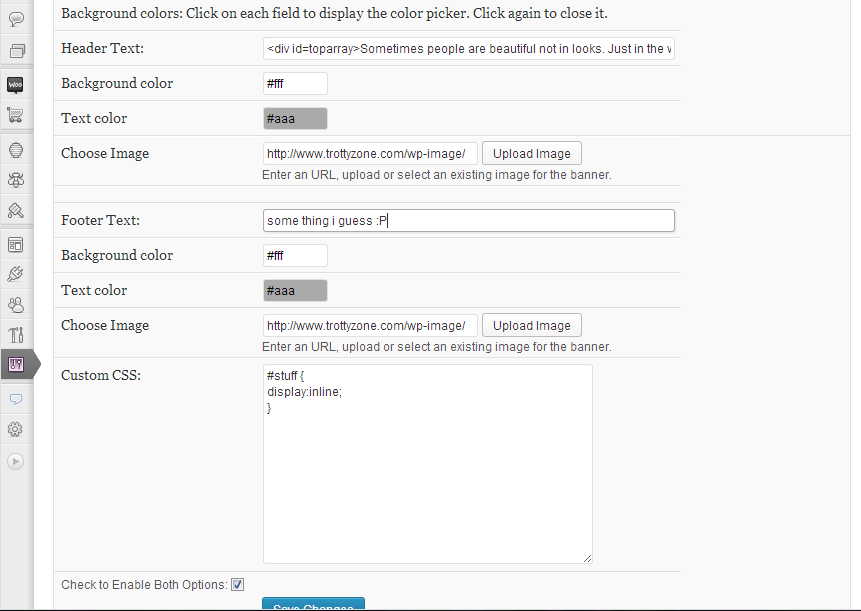The width and height of the screenshot is (861, 611).
Task: Toggle the Check to Enable Both Options checkbox
Action: click(x=237, y=585)
